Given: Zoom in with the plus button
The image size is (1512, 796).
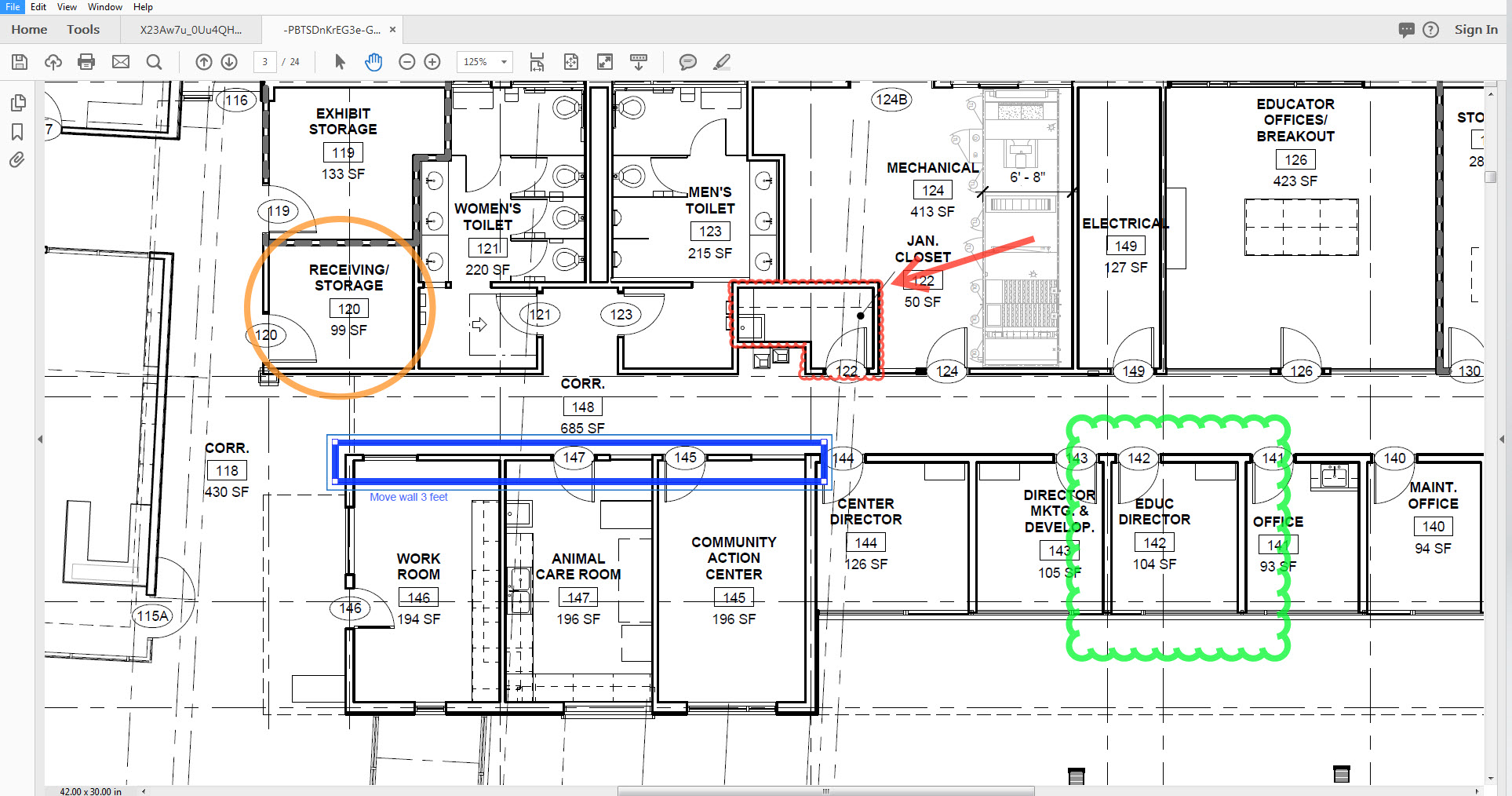Looking at the screenshot, I should [432, 62].
